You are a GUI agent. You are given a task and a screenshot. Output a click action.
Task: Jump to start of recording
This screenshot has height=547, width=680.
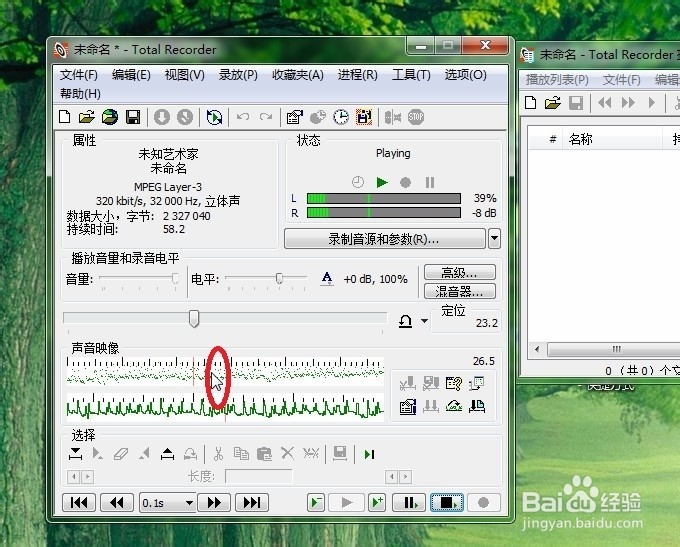click(79, 503)
